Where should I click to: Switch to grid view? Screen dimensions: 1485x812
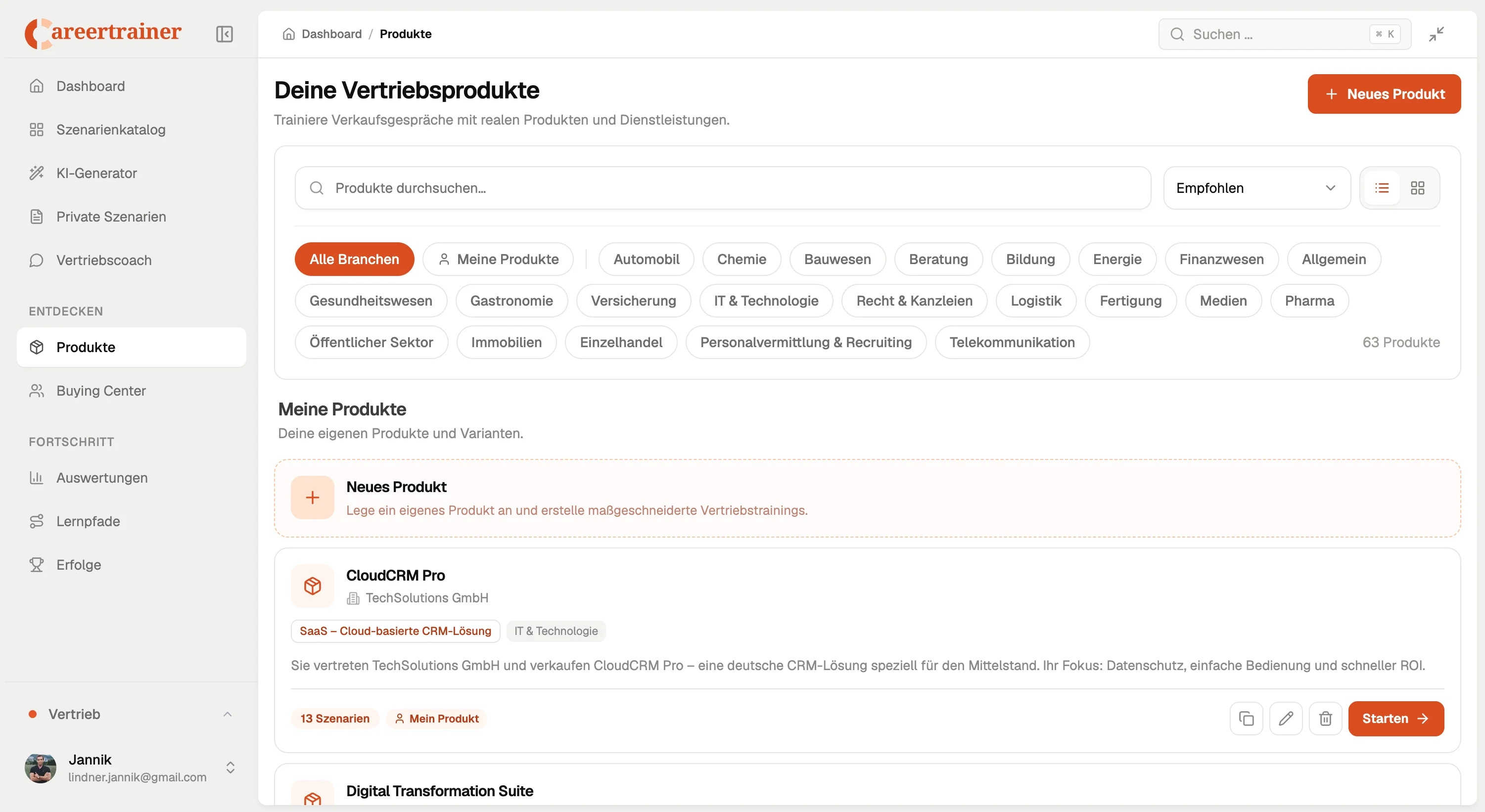1418,188
